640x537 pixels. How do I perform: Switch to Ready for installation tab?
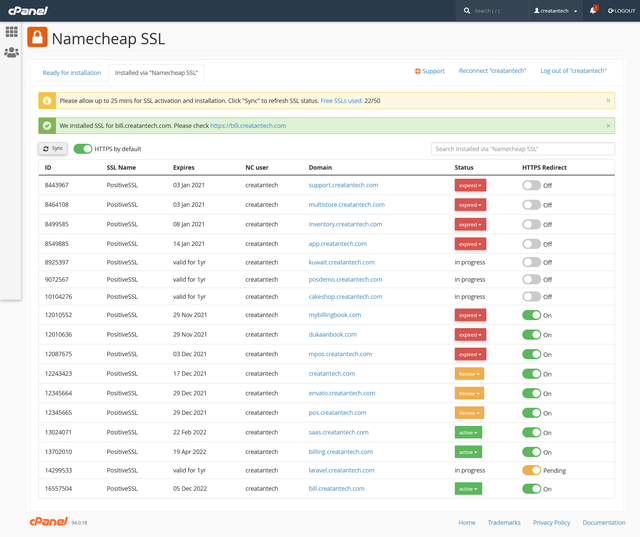(72, 73)
